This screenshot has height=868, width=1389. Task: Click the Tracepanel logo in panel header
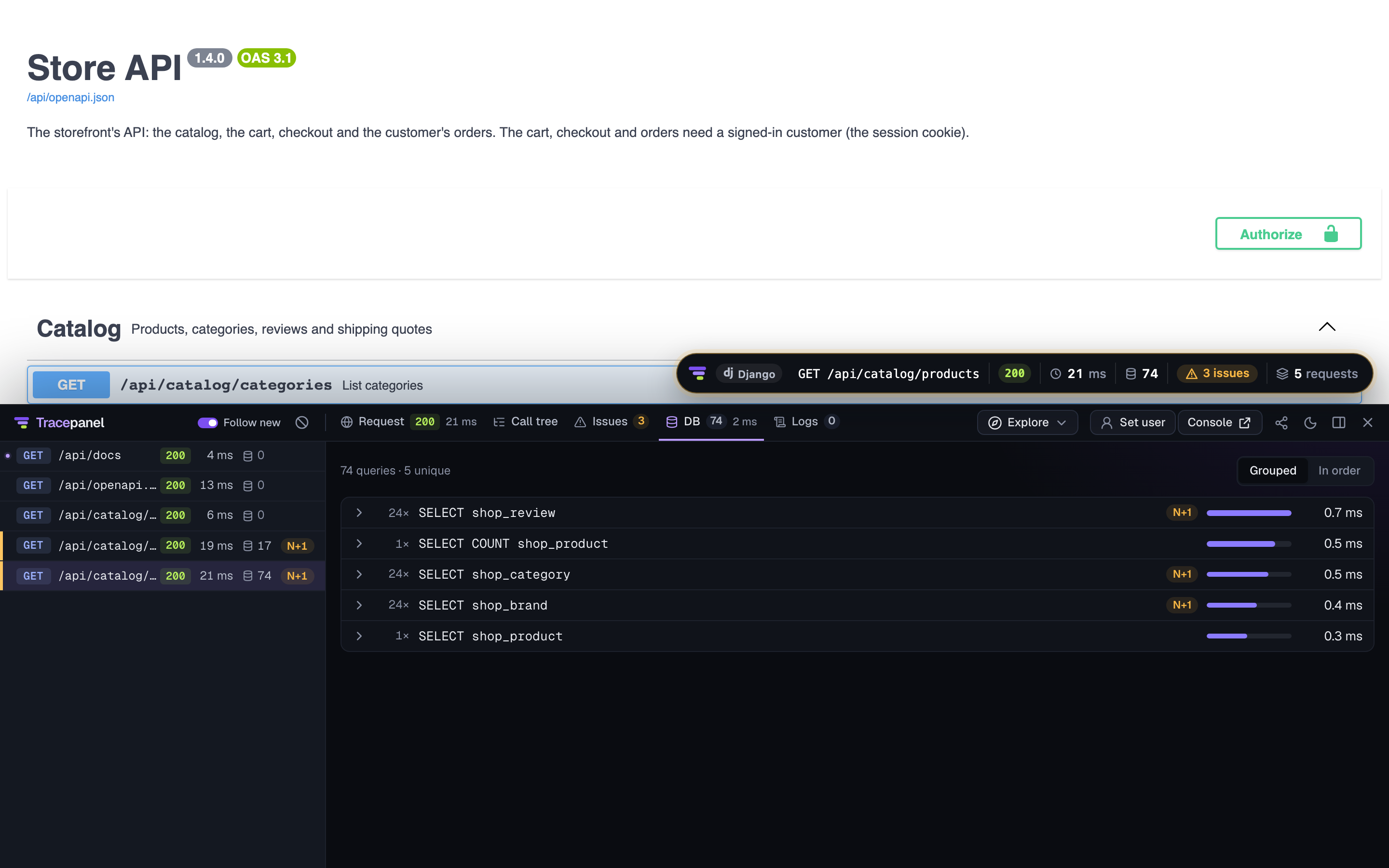pyautogui.click(x=59, y=422)
